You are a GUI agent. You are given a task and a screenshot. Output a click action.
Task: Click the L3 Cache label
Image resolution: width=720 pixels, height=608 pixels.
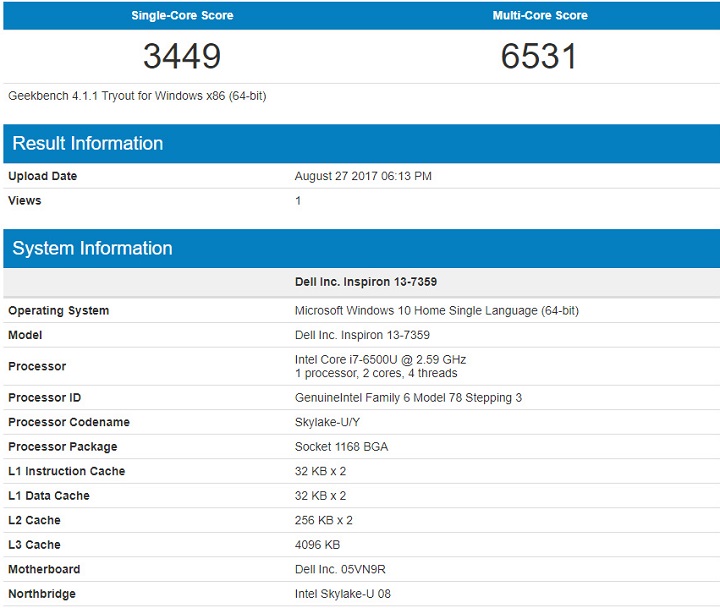[34, 545]
